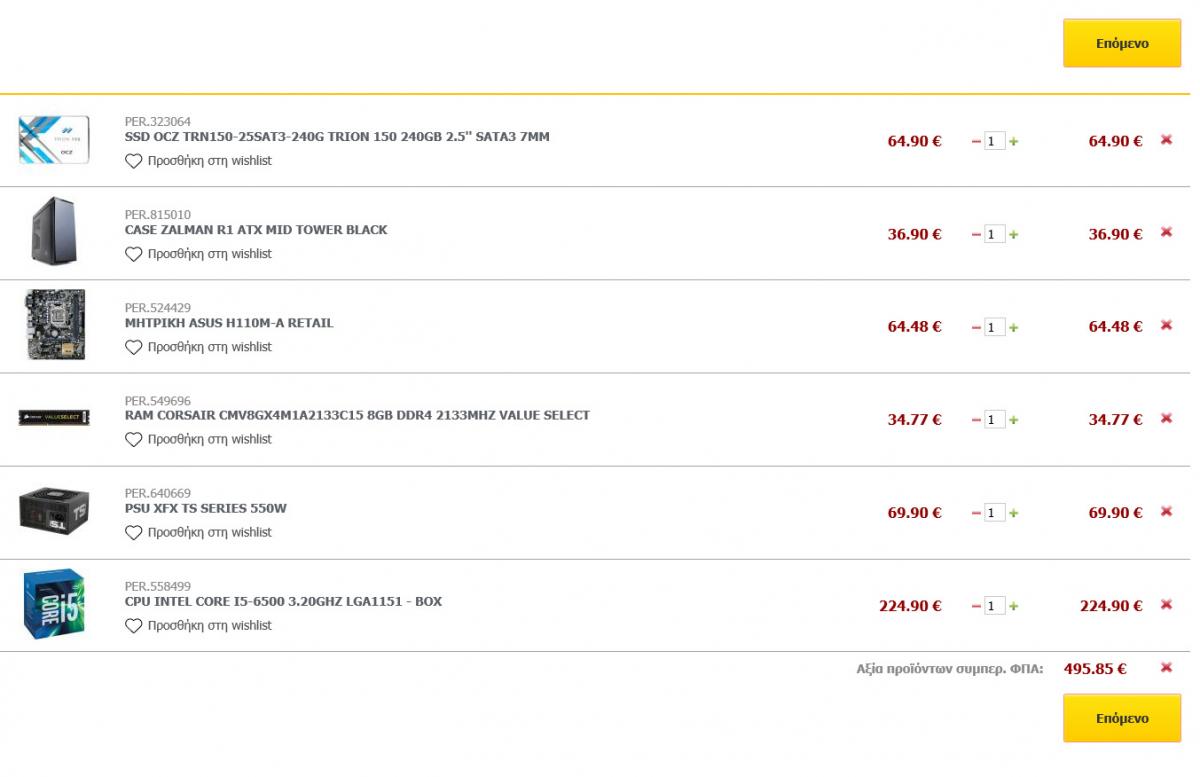Image resolution: width=1200 pixels, height=777 pixels.
Task: Increase quantity of the ASUS H110M-A motherboard
Action: [x=1013, y=328]
